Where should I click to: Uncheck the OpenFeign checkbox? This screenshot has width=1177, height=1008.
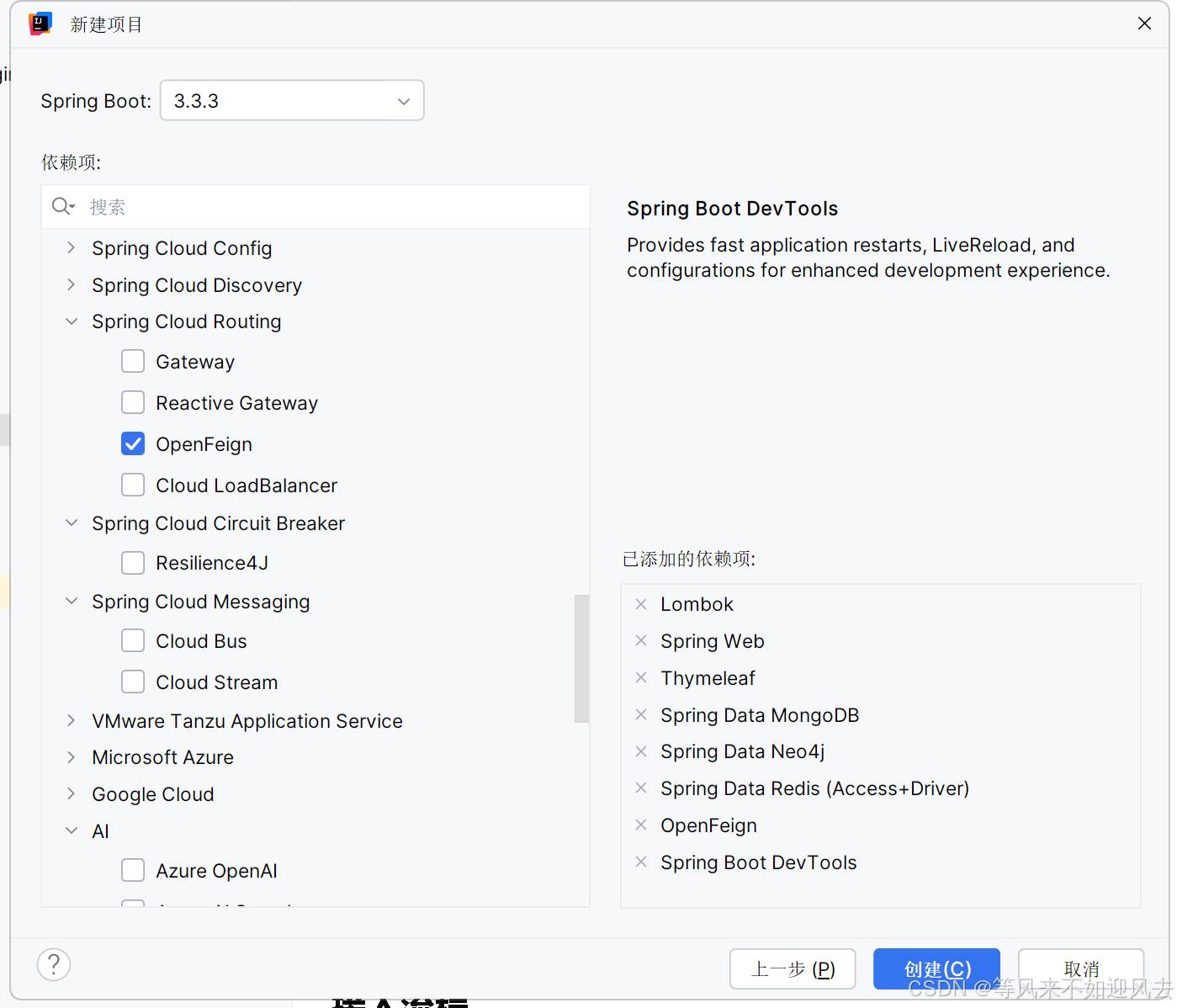coord(133,444)
